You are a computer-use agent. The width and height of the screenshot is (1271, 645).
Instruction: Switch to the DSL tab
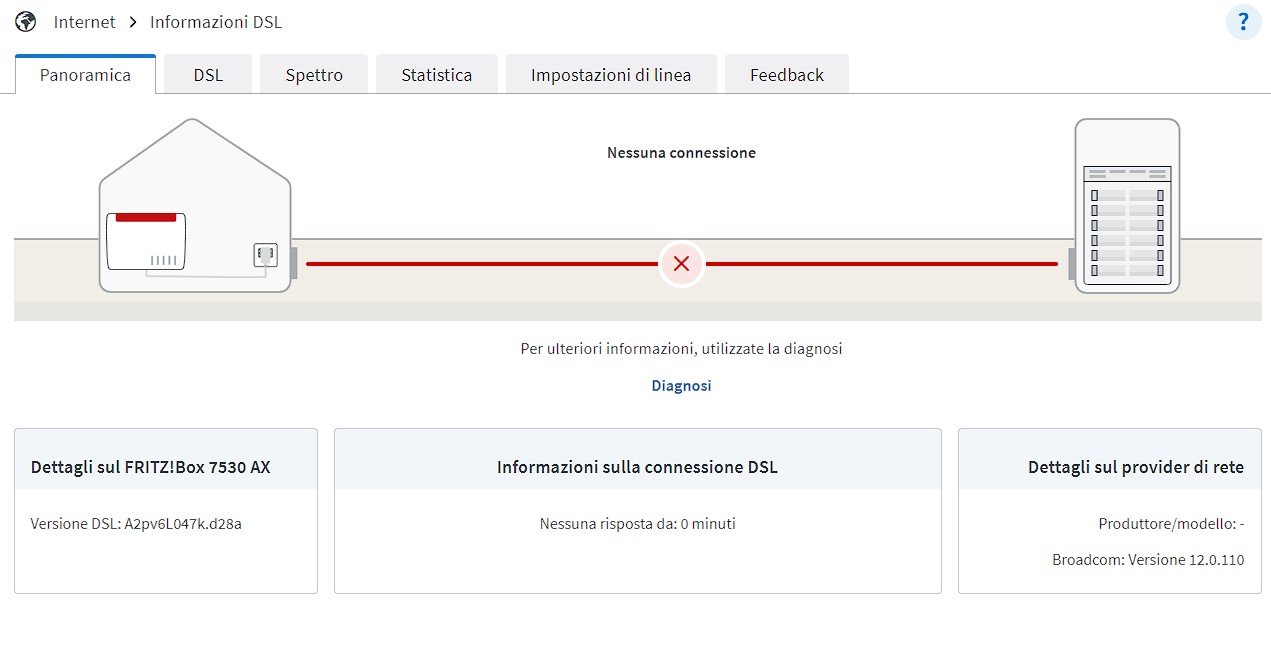click(x=208, y=75)
